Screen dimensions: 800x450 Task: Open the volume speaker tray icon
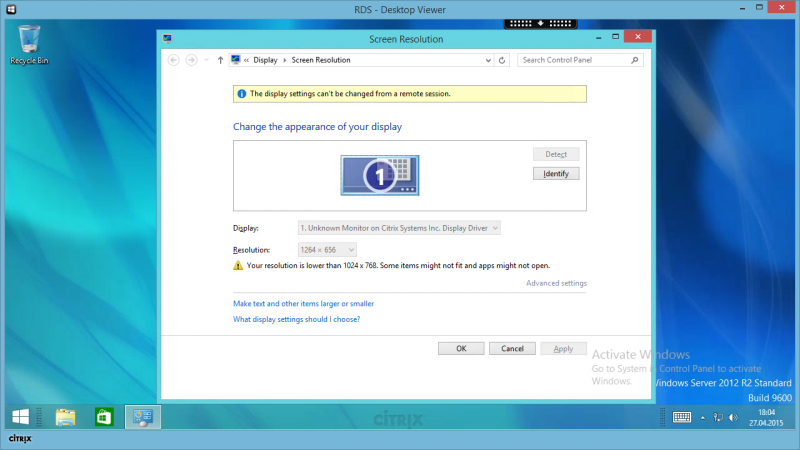(733, 417)
